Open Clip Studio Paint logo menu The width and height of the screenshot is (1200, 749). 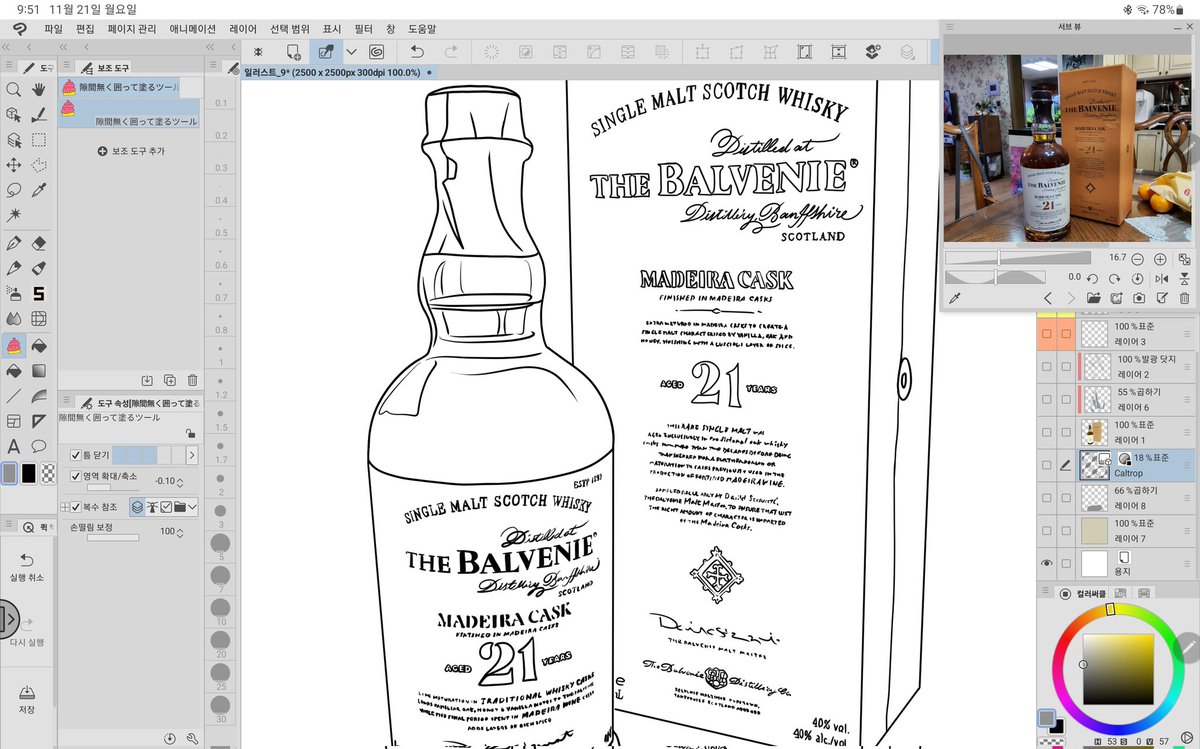coord(19,29)
